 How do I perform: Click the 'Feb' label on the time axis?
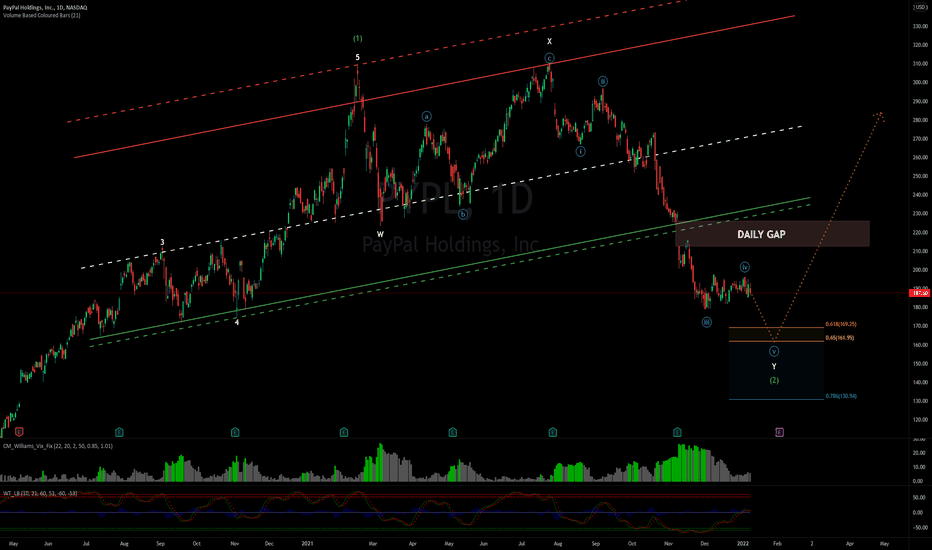(777, 543)
